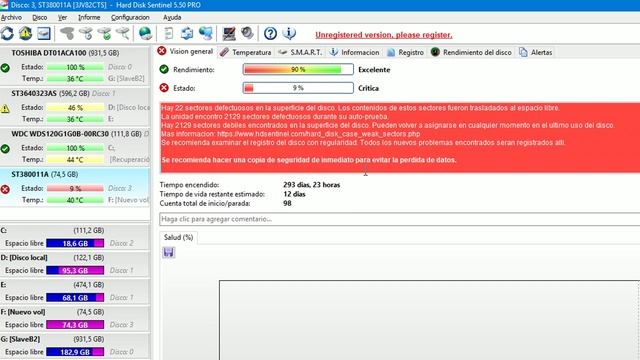Screen dimensions: 640x360
Task: Click the green check icon beside Rendimiento
Action: tap(164, 69)
